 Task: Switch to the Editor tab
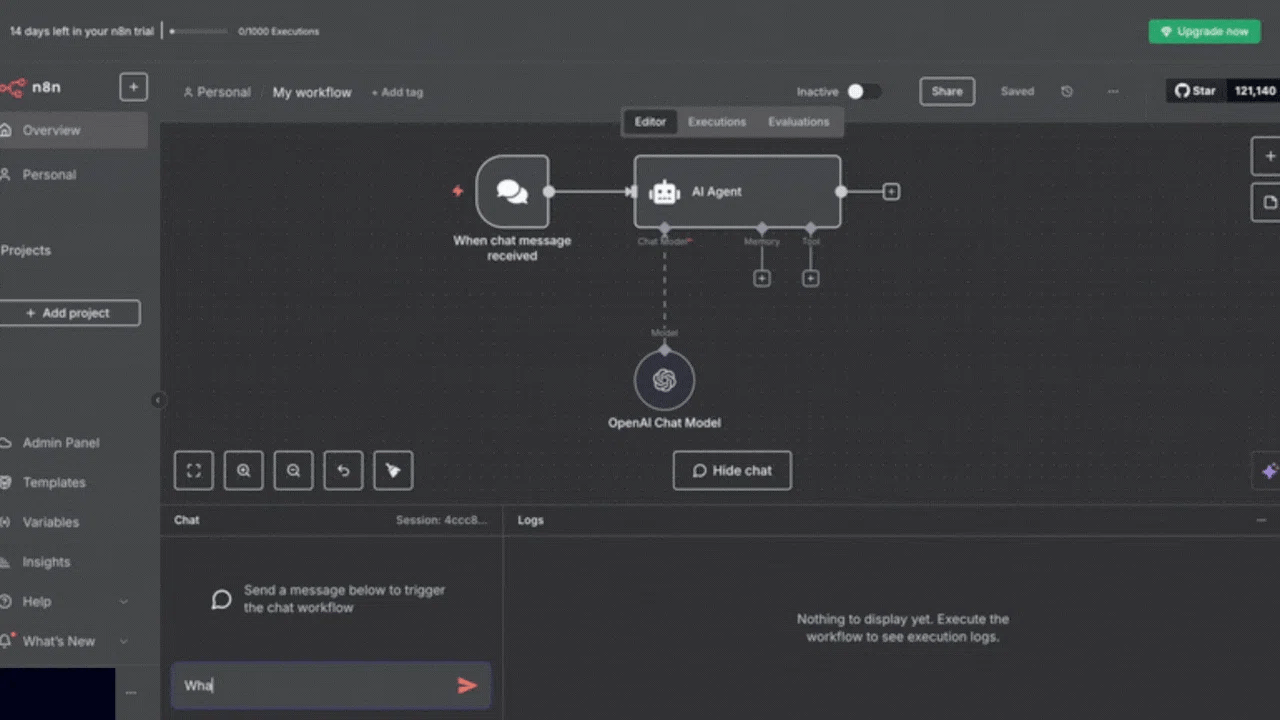click(650, 122)
